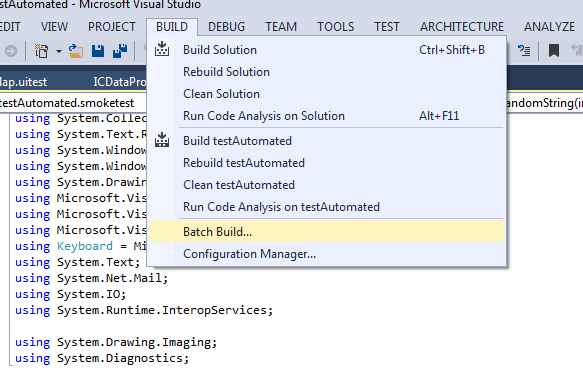Screen dimensions: 583x368
Task: Open the ARCHITECTURE menu
Action: pyautogui.click(x=462, y=27)
